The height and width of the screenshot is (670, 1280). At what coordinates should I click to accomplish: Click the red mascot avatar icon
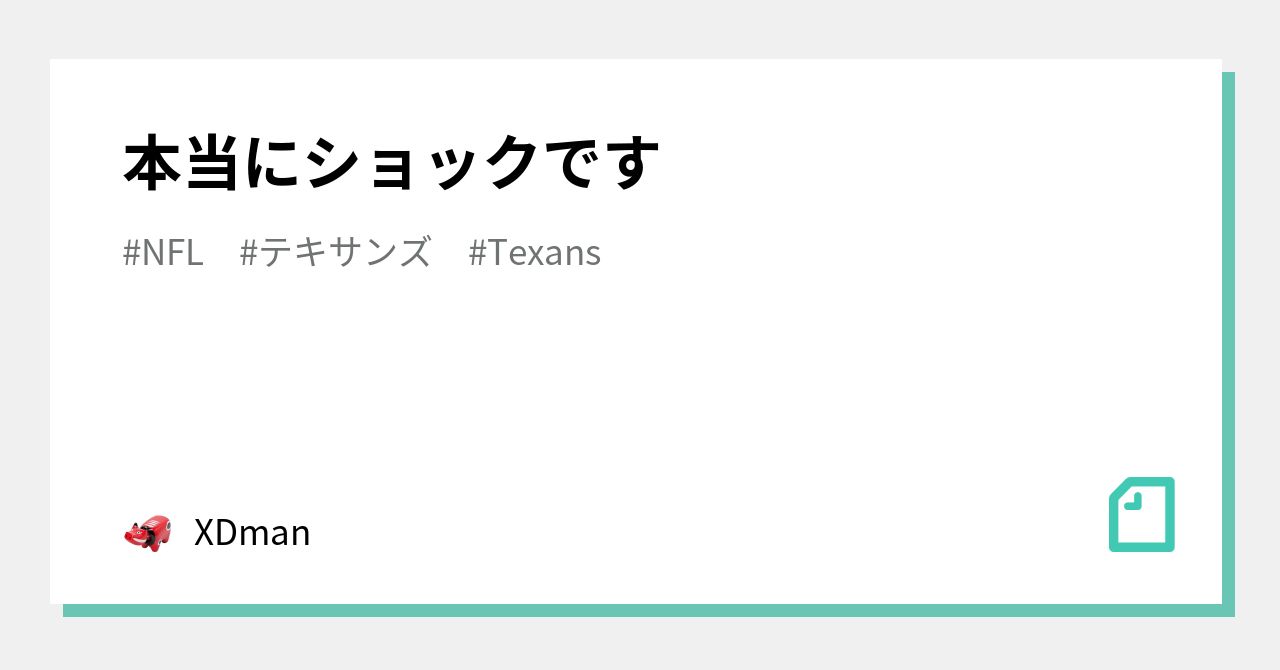(x=147, y=533)
